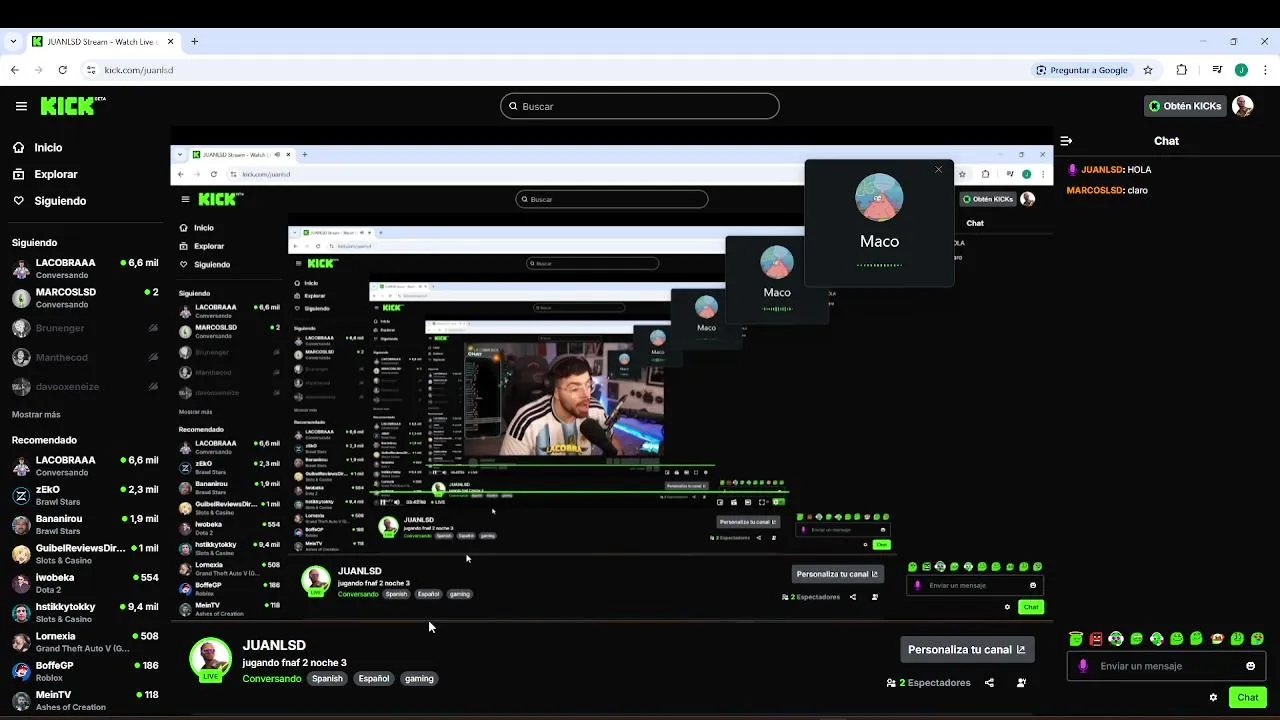Image resolution: width=1280 pixels, height=720 pixels.
Task: Reload the kick.com page
Action: click(x=62, y=70)
